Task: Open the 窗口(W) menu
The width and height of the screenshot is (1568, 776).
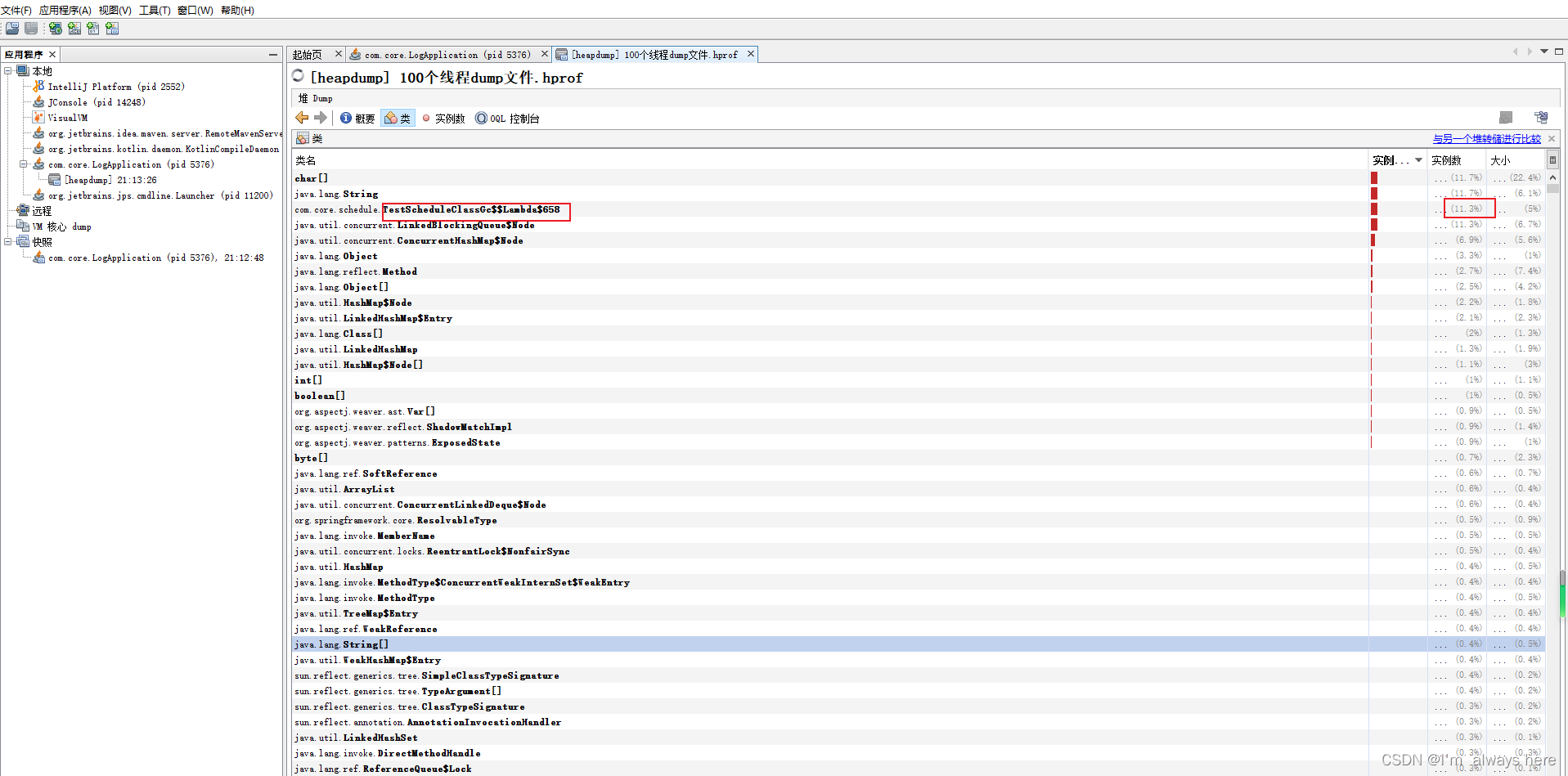Action: (195, 10)
